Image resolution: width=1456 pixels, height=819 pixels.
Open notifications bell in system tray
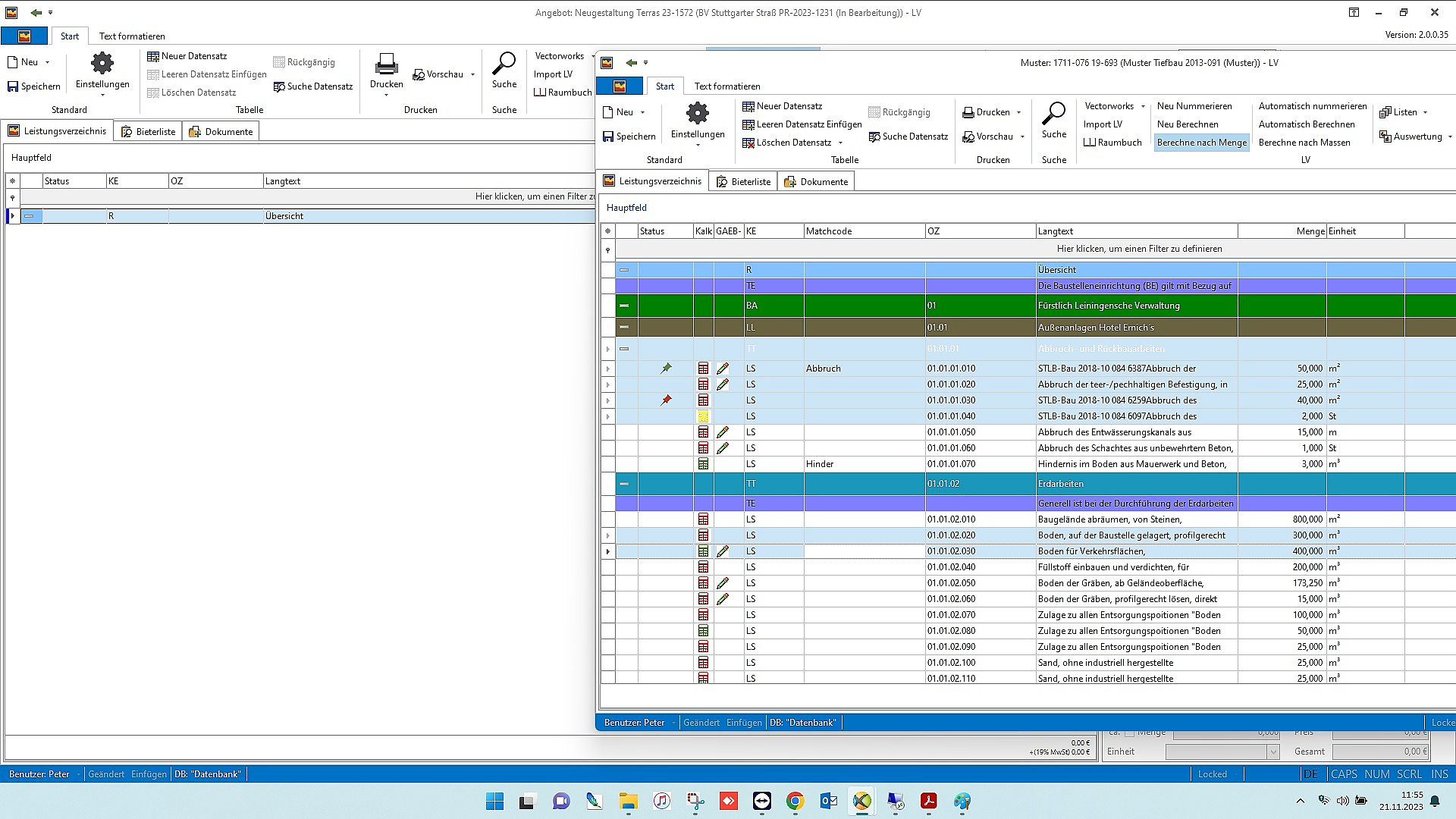point(1435,801)
